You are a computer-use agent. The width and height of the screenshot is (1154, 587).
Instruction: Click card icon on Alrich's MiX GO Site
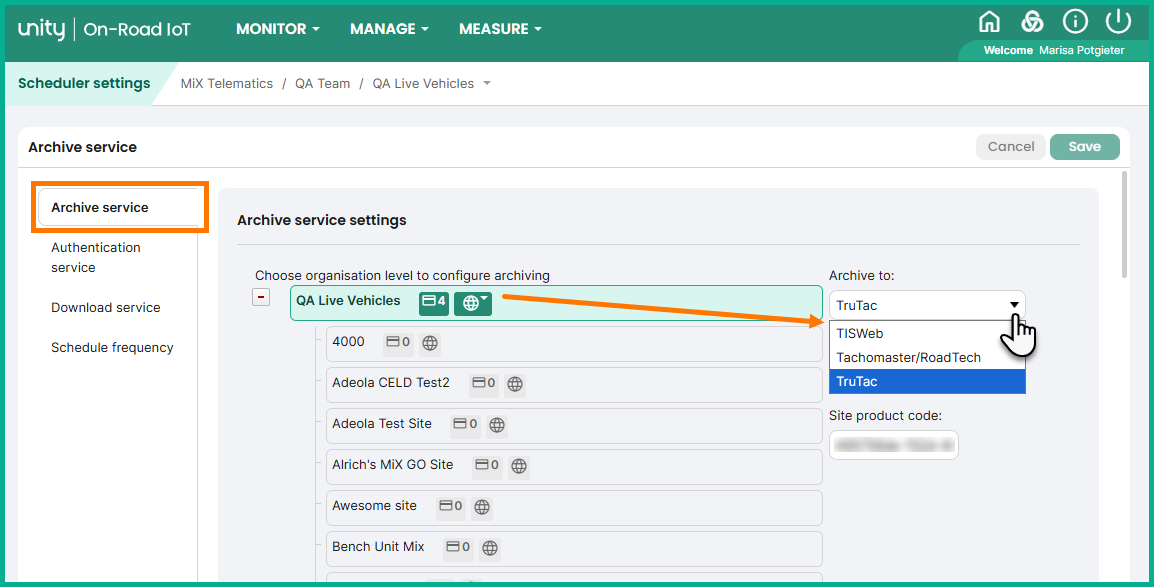click(487, 466)
